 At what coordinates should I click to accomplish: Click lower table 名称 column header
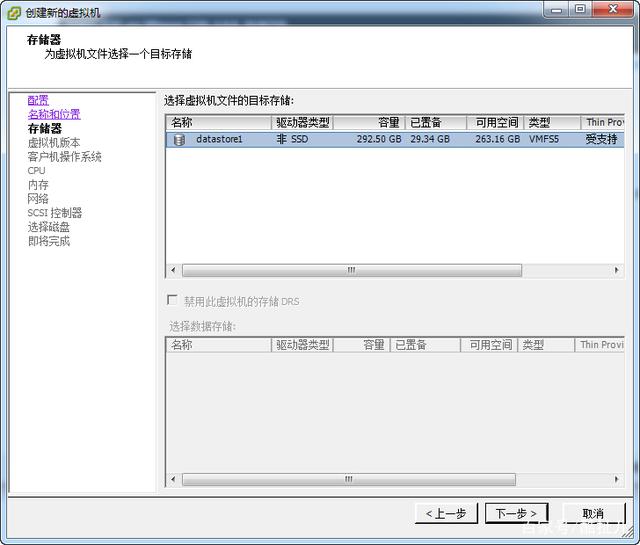pyautogui.click(x=219, y=345)
